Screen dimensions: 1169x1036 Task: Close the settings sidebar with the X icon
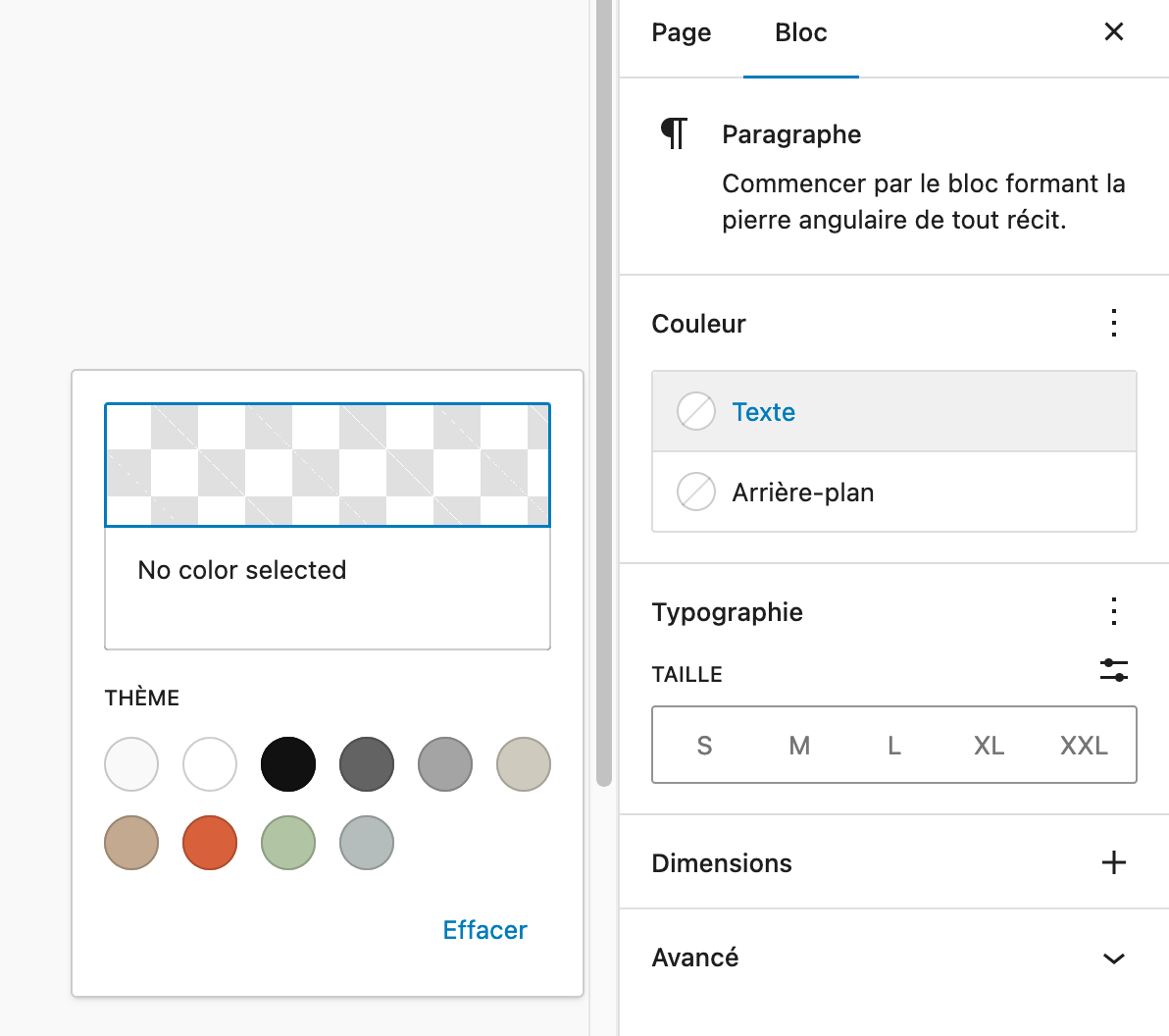(x=1114, y=31)
